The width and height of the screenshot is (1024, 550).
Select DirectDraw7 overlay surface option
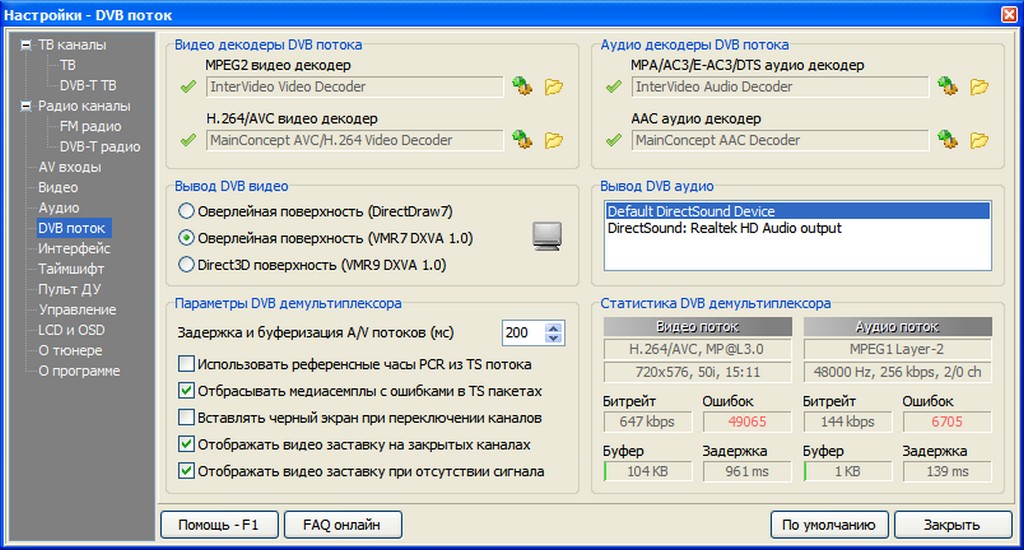pyautogui.click(x=186, y=212)
